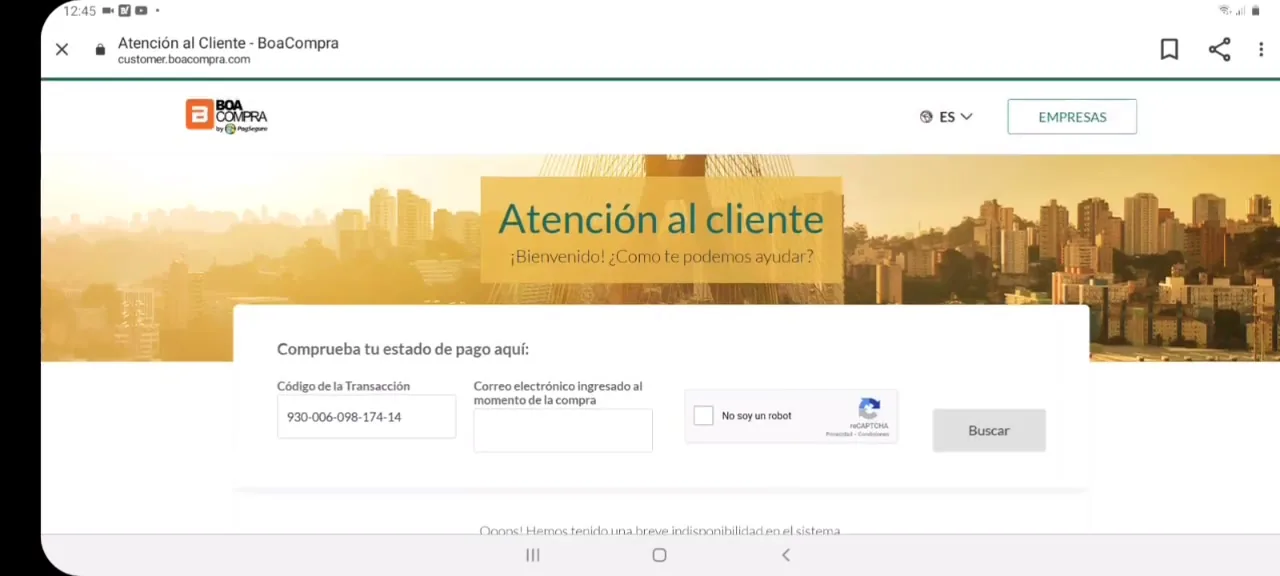Tap the Android recent apps button
The image size is (1280, 576).
pos(533,555)
